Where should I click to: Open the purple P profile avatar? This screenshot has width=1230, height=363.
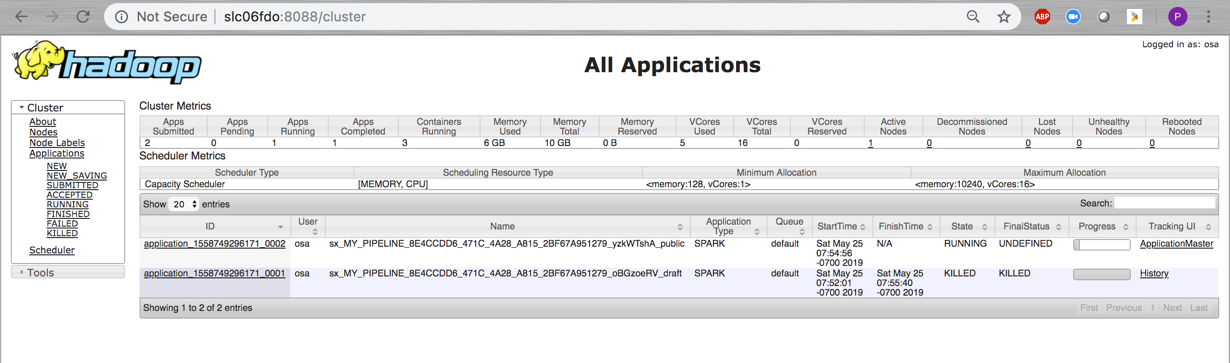coord(1177,17)
